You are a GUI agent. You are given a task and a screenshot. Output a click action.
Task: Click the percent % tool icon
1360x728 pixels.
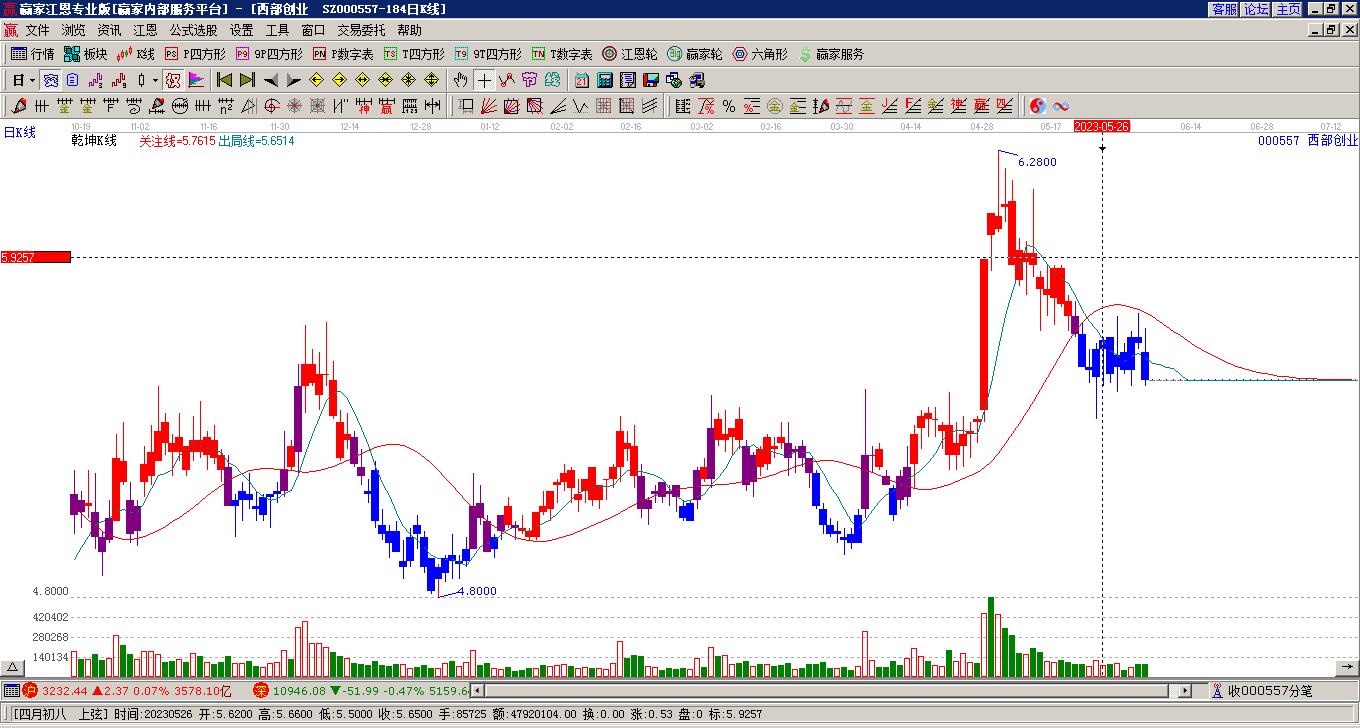(728, 106)
